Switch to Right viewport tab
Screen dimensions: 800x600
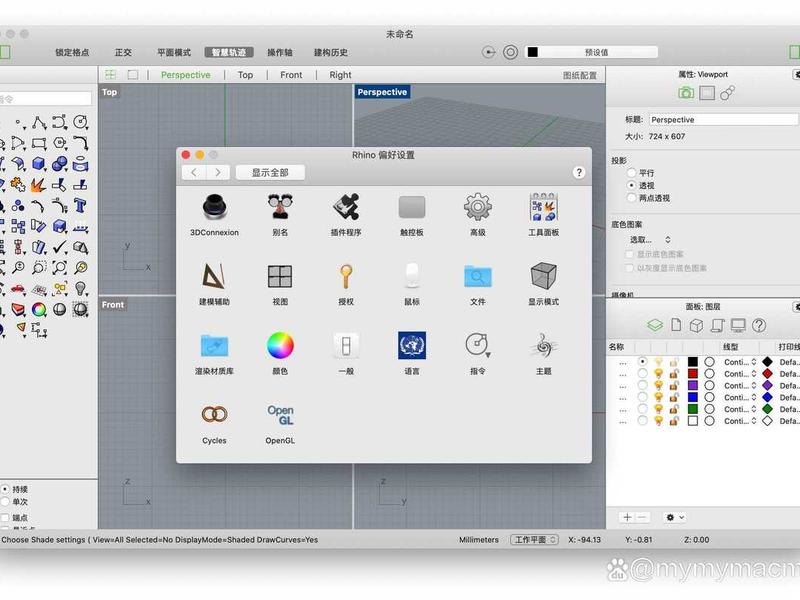[x=340, y=75]
